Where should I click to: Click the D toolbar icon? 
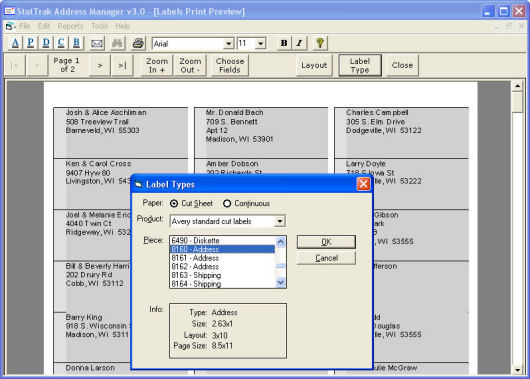[46, 43]
